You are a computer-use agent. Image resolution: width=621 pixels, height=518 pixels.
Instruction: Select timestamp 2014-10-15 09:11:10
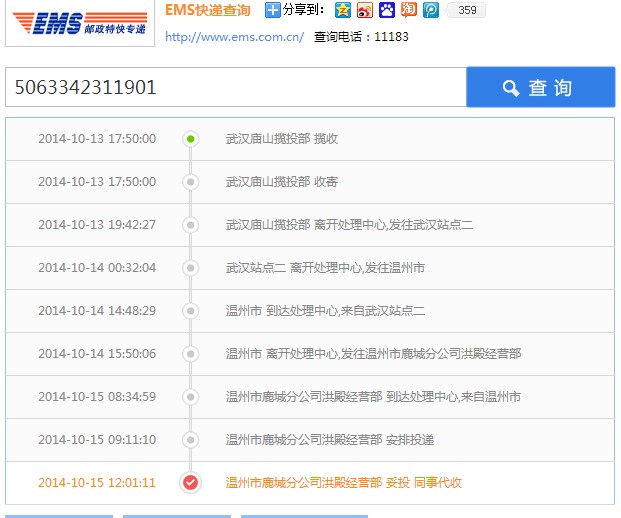click(97, 440)
